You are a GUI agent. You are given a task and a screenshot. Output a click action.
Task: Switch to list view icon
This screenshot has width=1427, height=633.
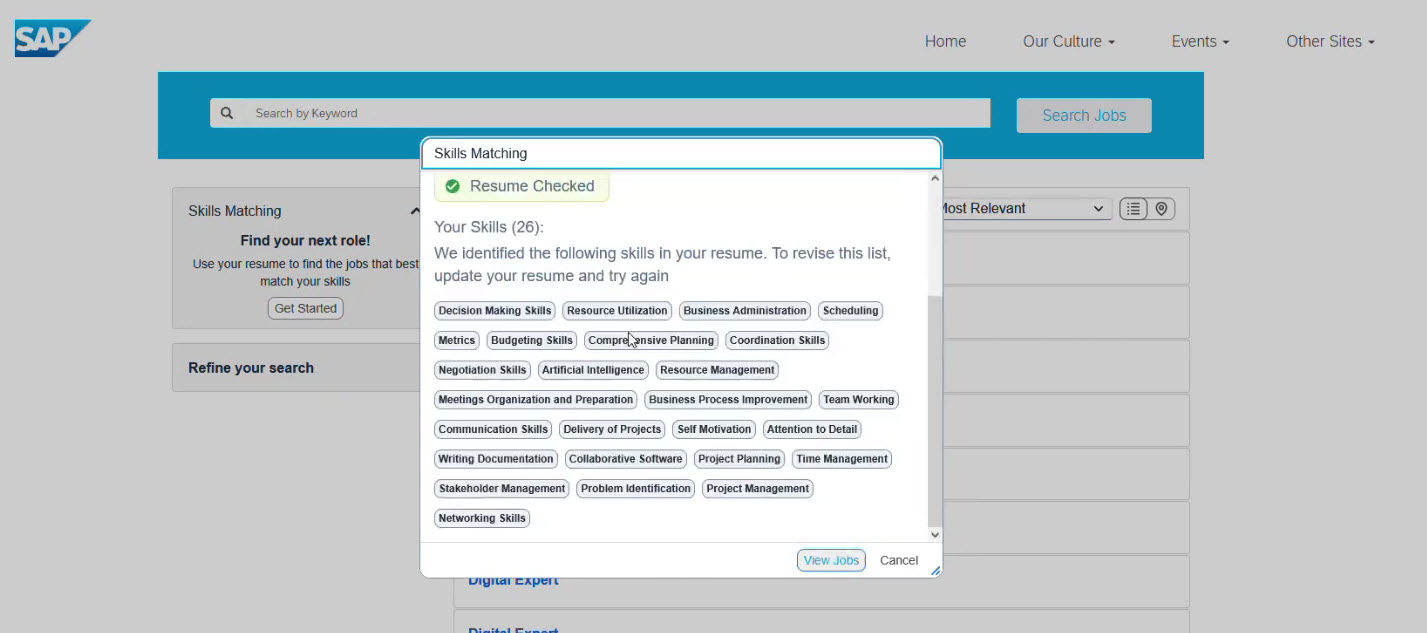[x=1133, y=209]
